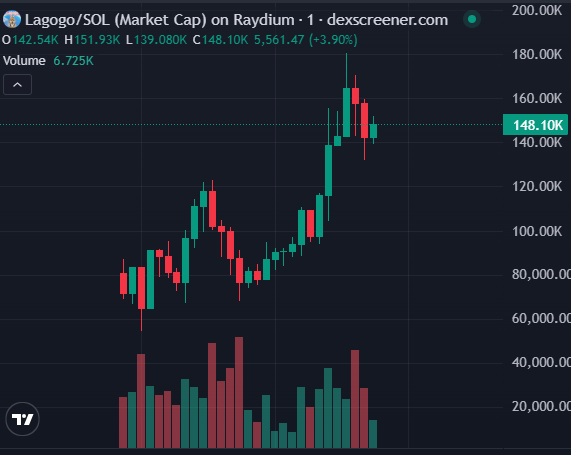Click the open value 142.54K
The height and width of the screenshot is (455, 571).
pyautogui.click(x=35, y=40)
